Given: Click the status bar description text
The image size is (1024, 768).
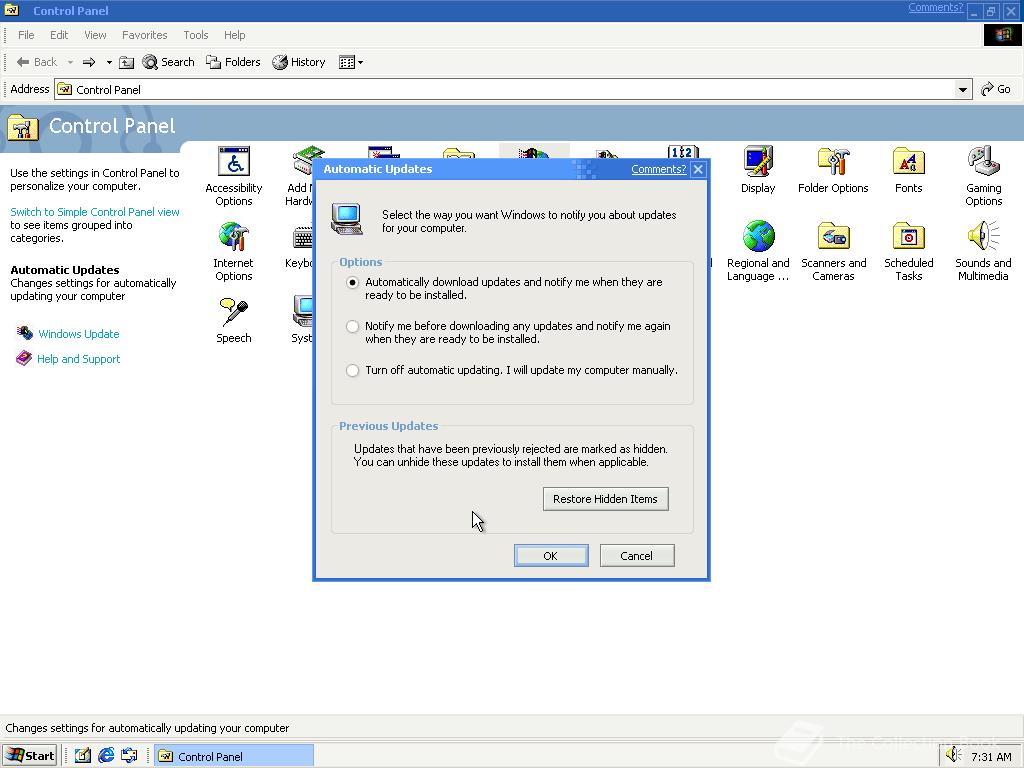Looking at the screenshot, I should pyautogui.click(x=147, y=728).
